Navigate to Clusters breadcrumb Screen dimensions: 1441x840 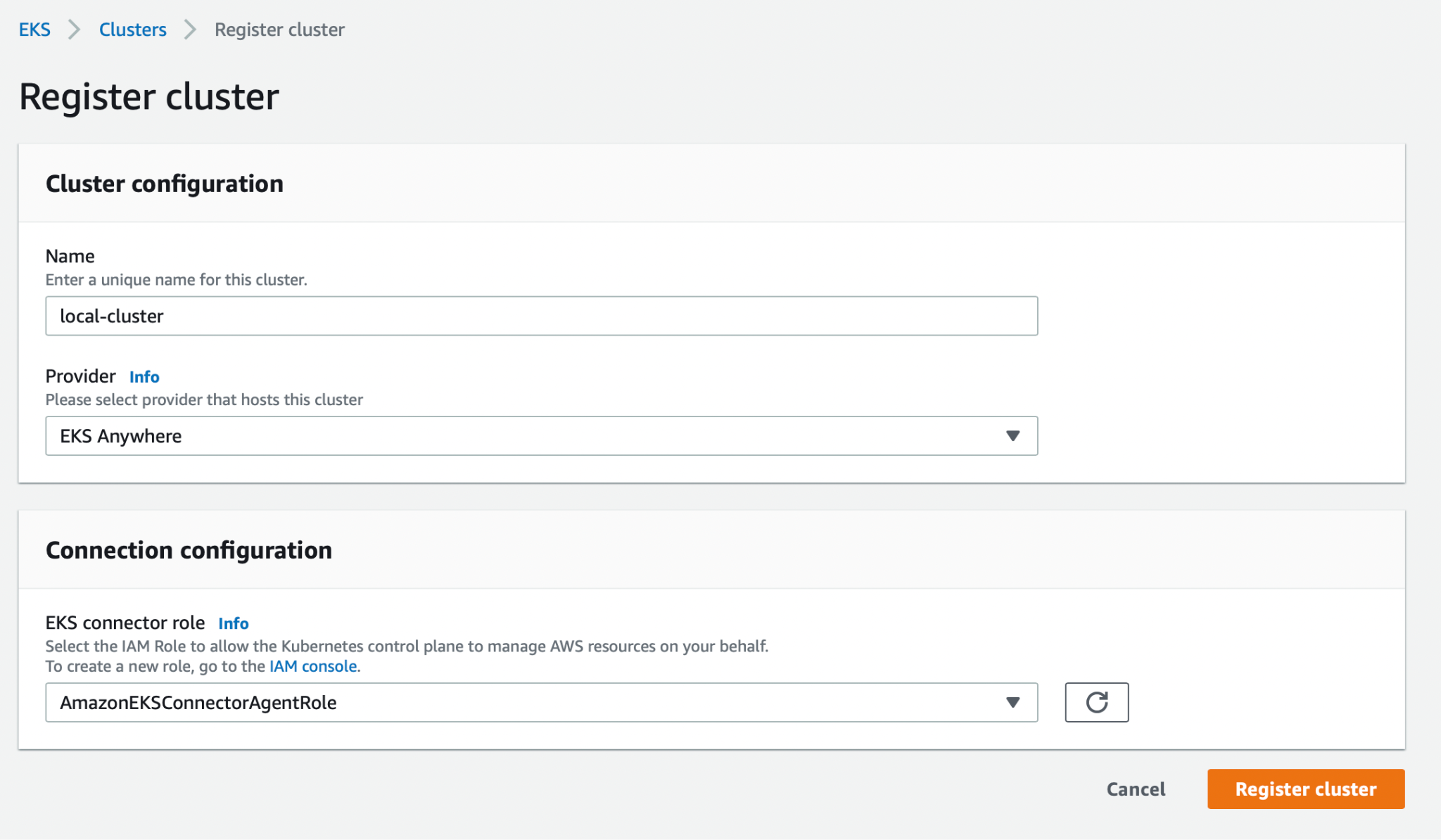132,30
